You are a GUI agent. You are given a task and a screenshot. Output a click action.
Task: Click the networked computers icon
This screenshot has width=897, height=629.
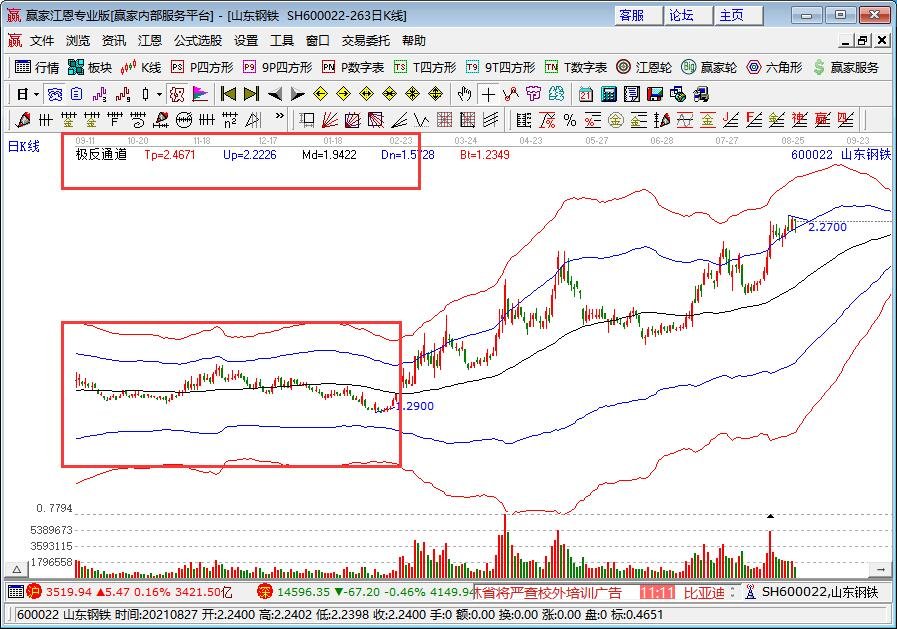click(x=700, y=94)
